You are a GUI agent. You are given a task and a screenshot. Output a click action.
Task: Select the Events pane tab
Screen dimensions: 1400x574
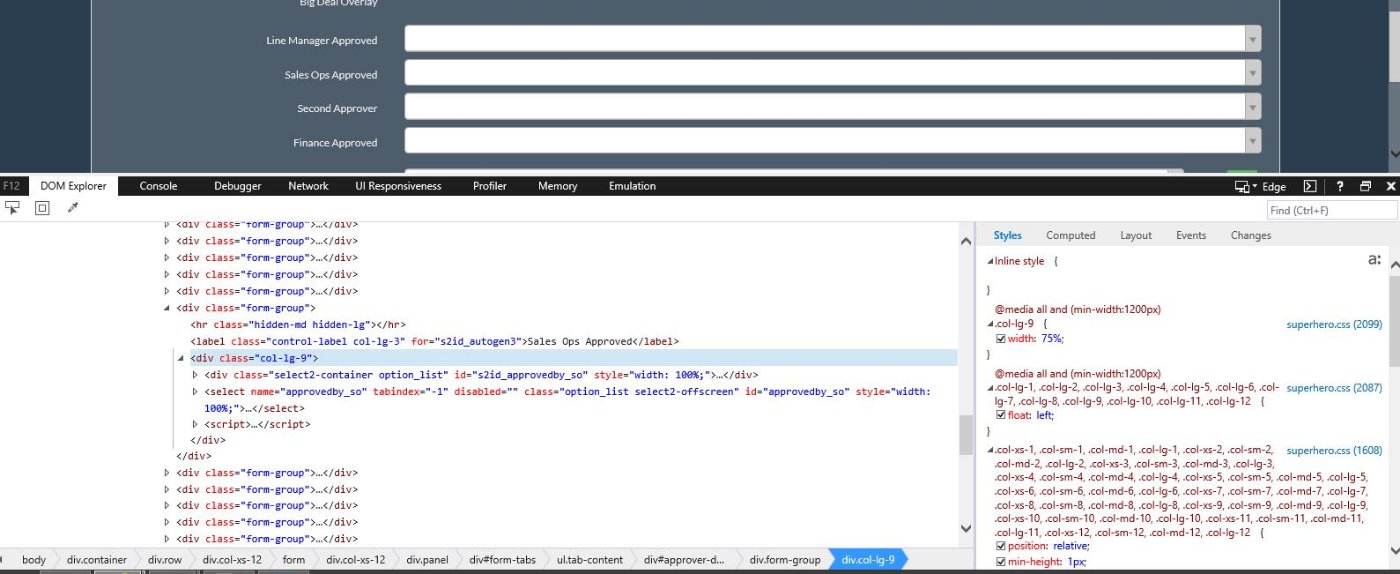(1191, 236)
